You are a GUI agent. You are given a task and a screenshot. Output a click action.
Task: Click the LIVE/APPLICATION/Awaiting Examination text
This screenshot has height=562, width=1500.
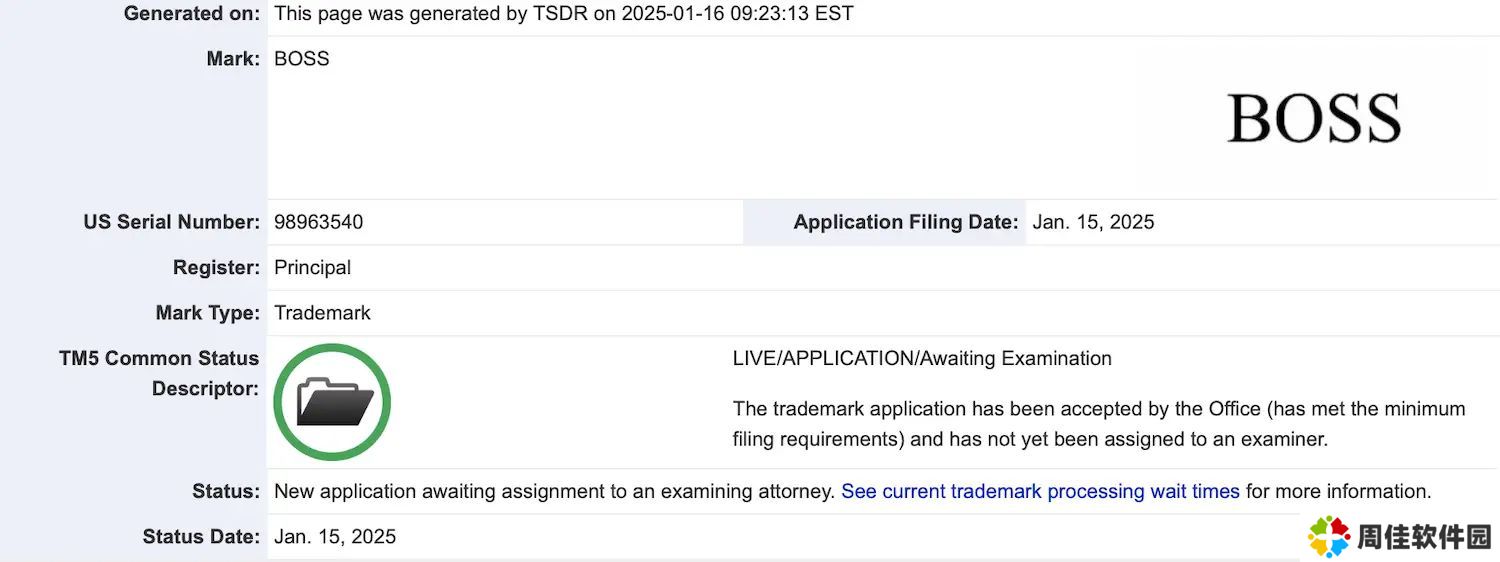[922, 358]
